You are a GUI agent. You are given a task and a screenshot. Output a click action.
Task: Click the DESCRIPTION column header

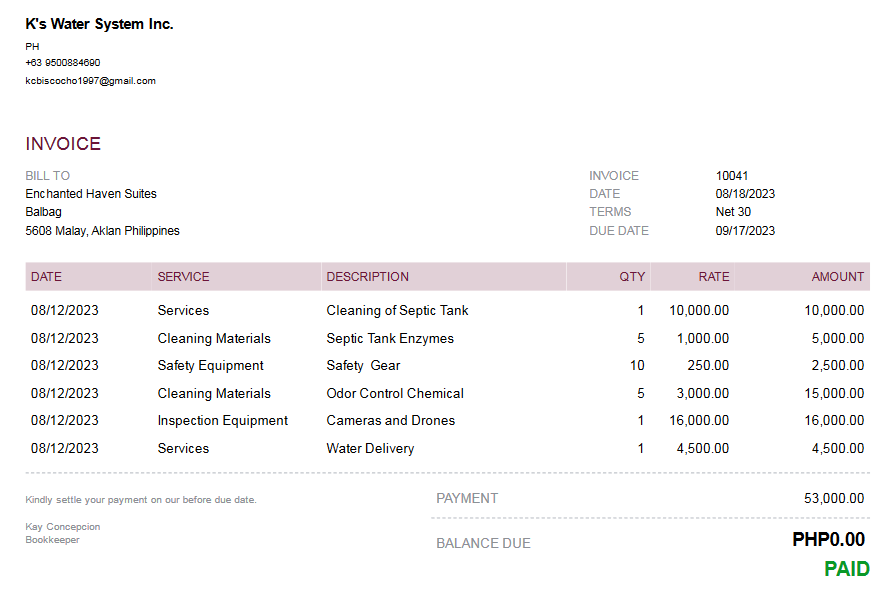tap(367, 277)
